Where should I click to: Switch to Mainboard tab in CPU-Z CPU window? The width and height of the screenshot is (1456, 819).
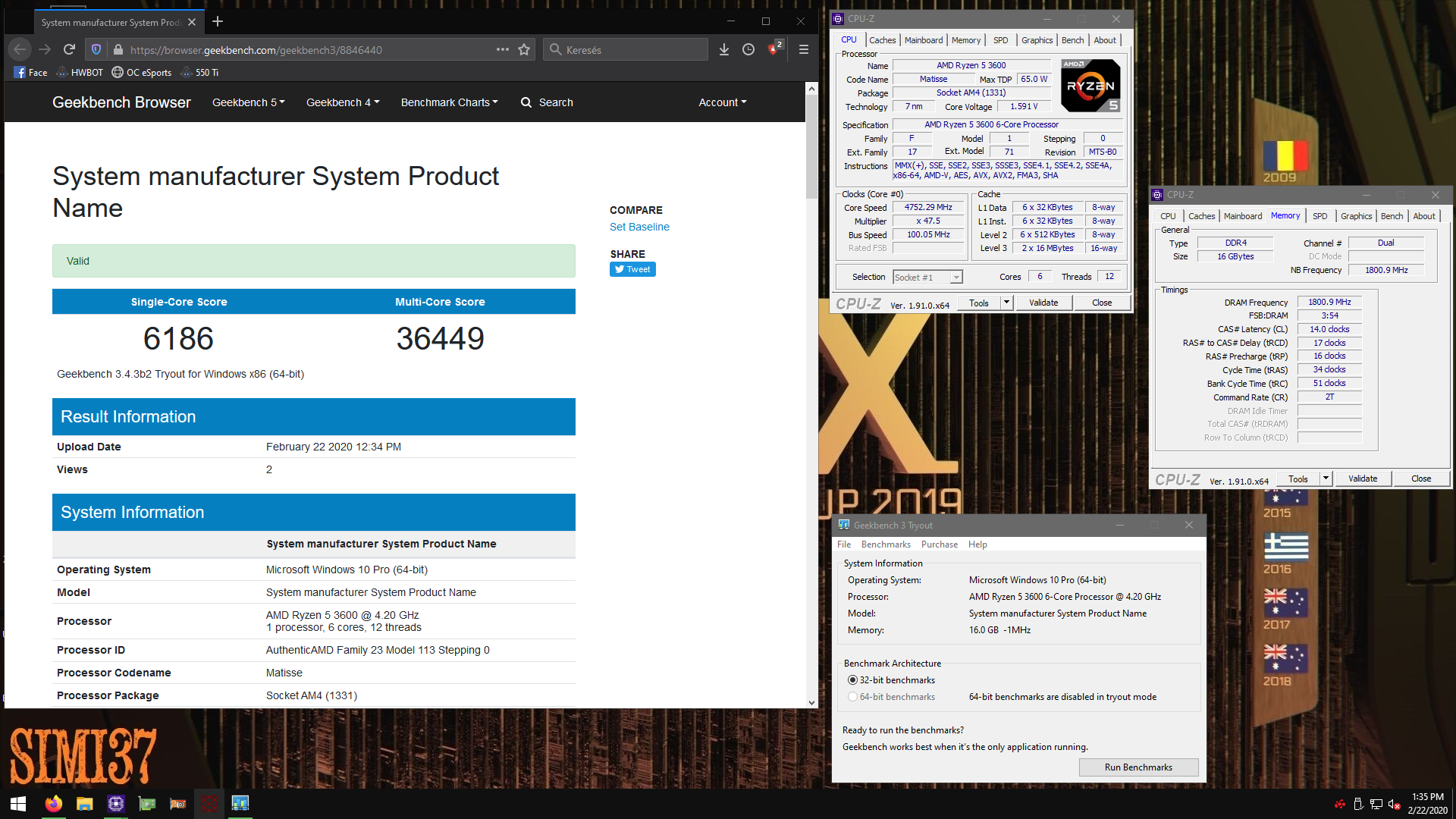tap(924, 40)
